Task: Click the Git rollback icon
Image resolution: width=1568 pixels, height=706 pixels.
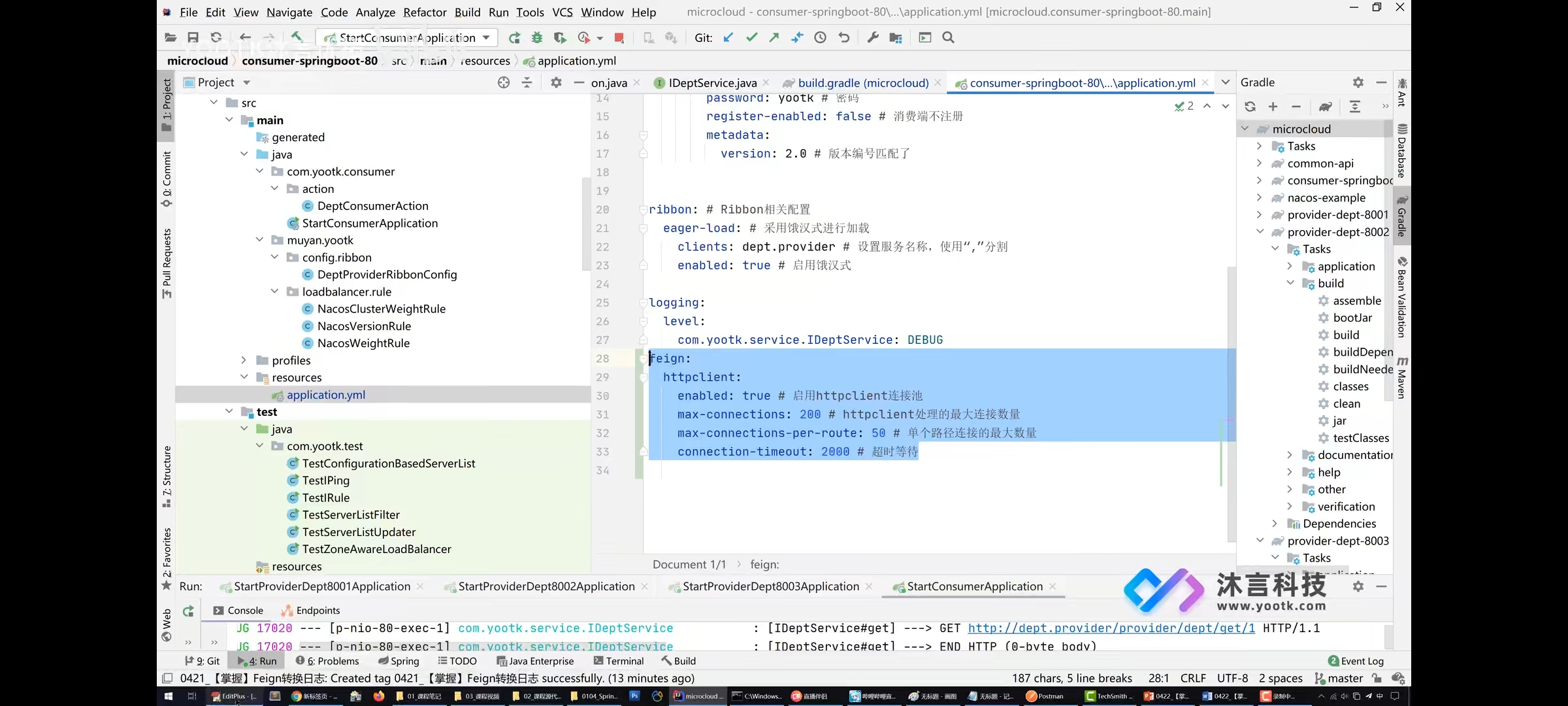Action: tap(844, 38)
